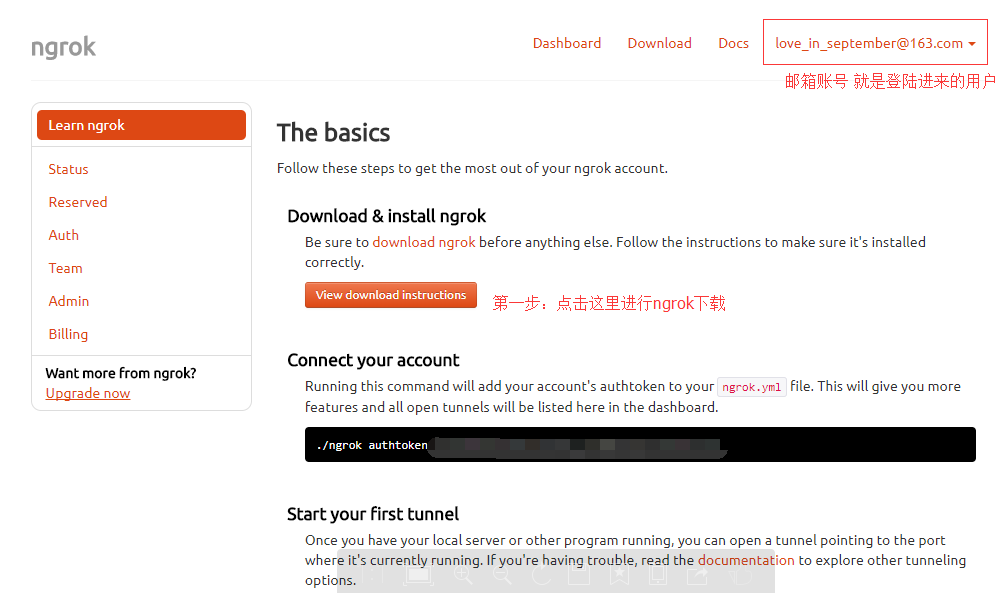
Task: Follow the 'download ngrok' inline link
Action: [424, 242]
